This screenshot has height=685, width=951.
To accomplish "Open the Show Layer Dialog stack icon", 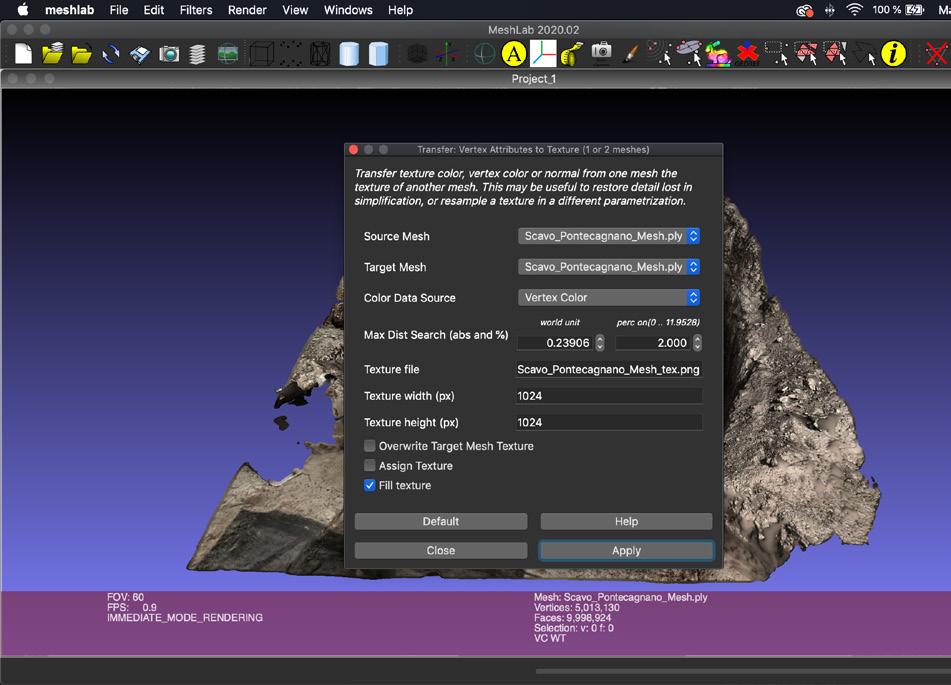I will (197, 54).
